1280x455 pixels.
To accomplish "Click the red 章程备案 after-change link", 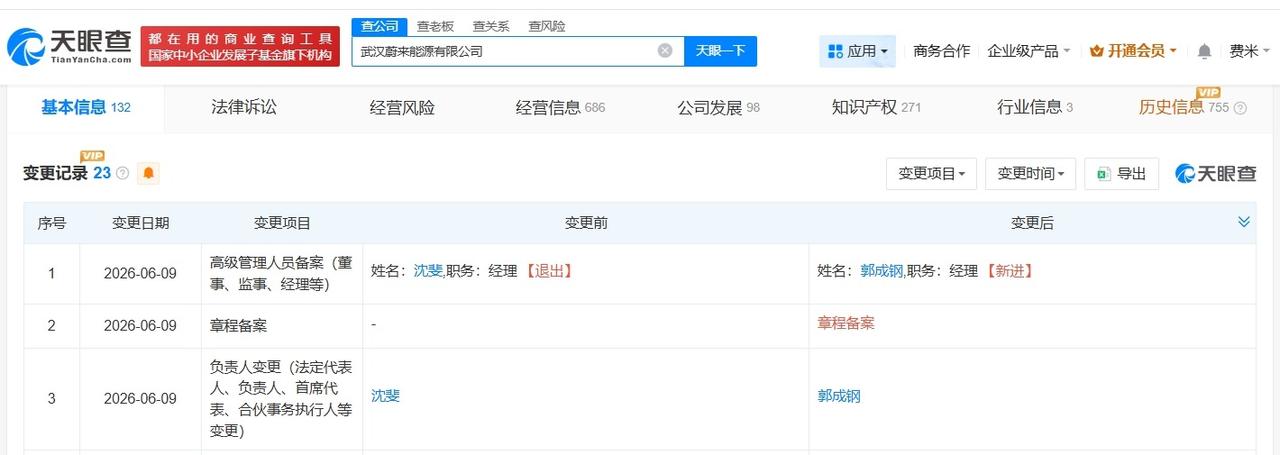I will 846,323.
